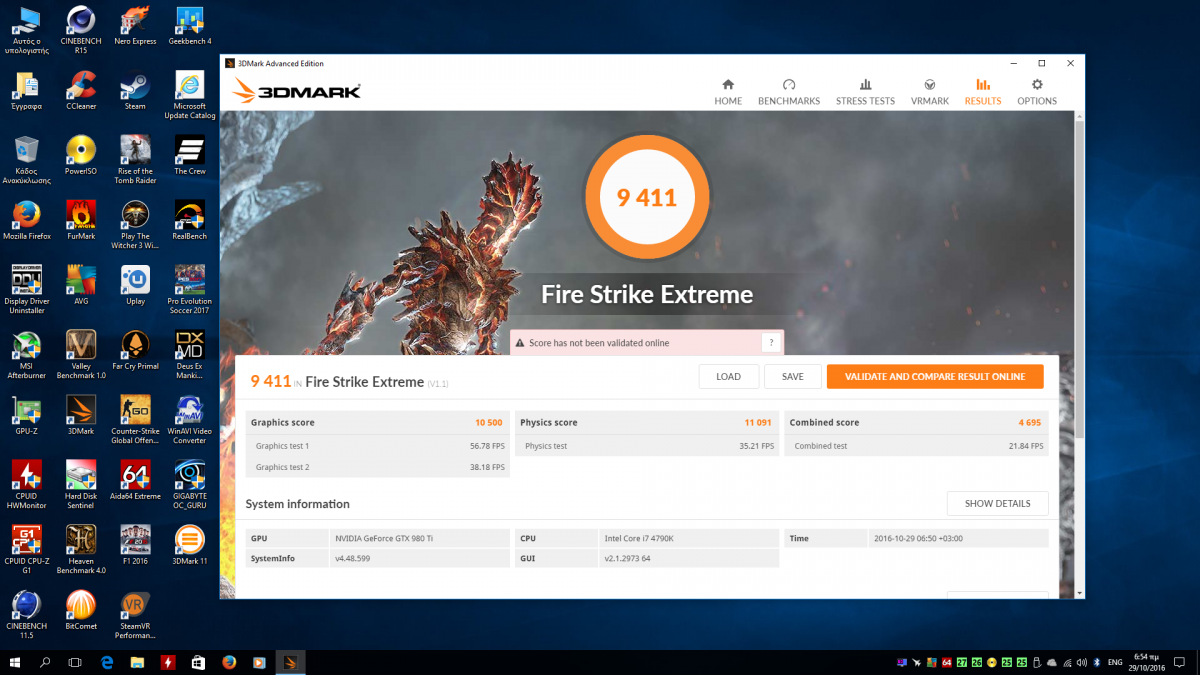Screen dimensions: 1200x675
Task: Select the RESULTS tab
Action: pyautogui.click(x=983, y=92)
